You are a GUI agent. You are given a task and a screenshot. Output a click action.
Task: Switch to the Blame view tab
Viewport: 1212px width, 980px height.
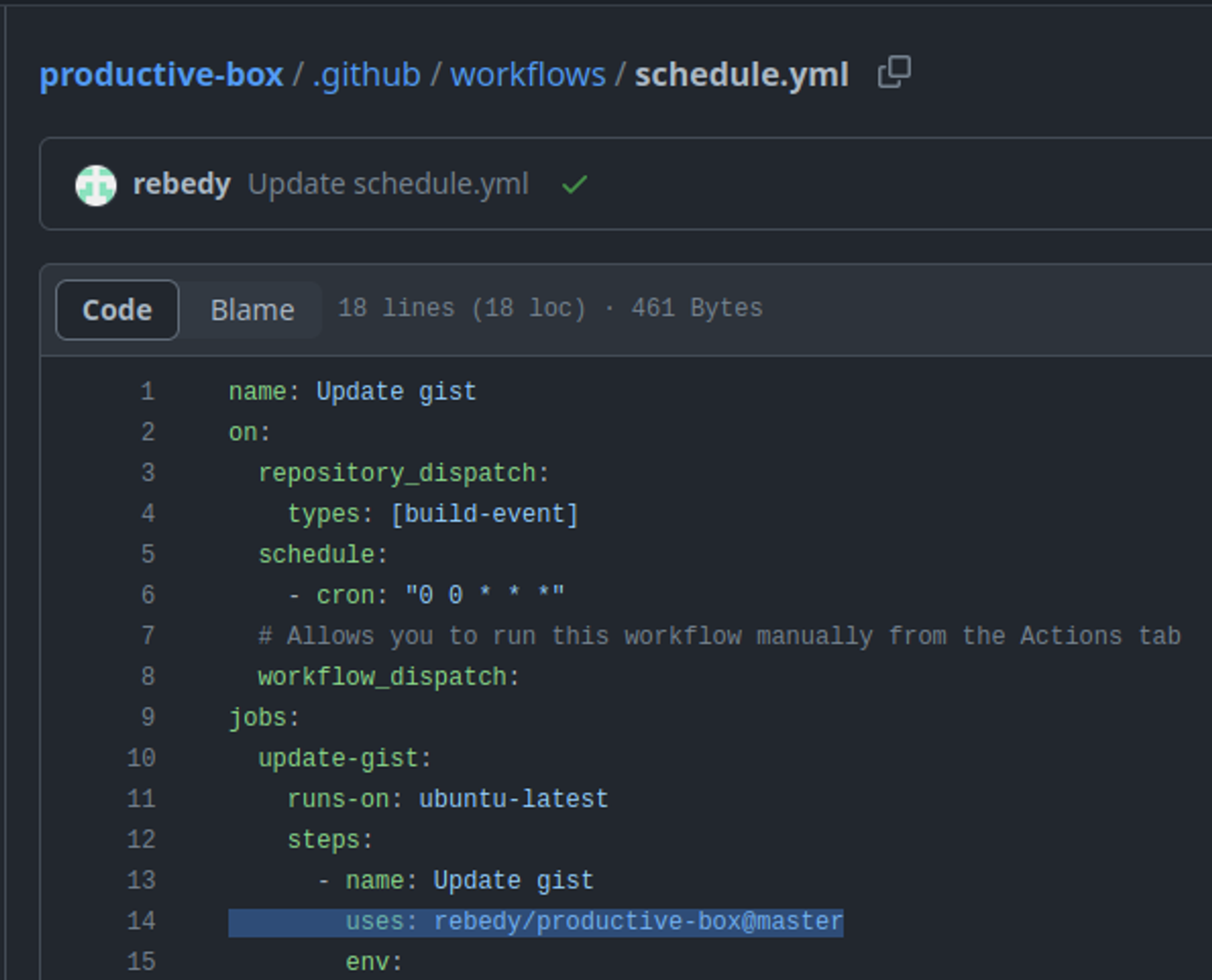(x=252, y=310)
